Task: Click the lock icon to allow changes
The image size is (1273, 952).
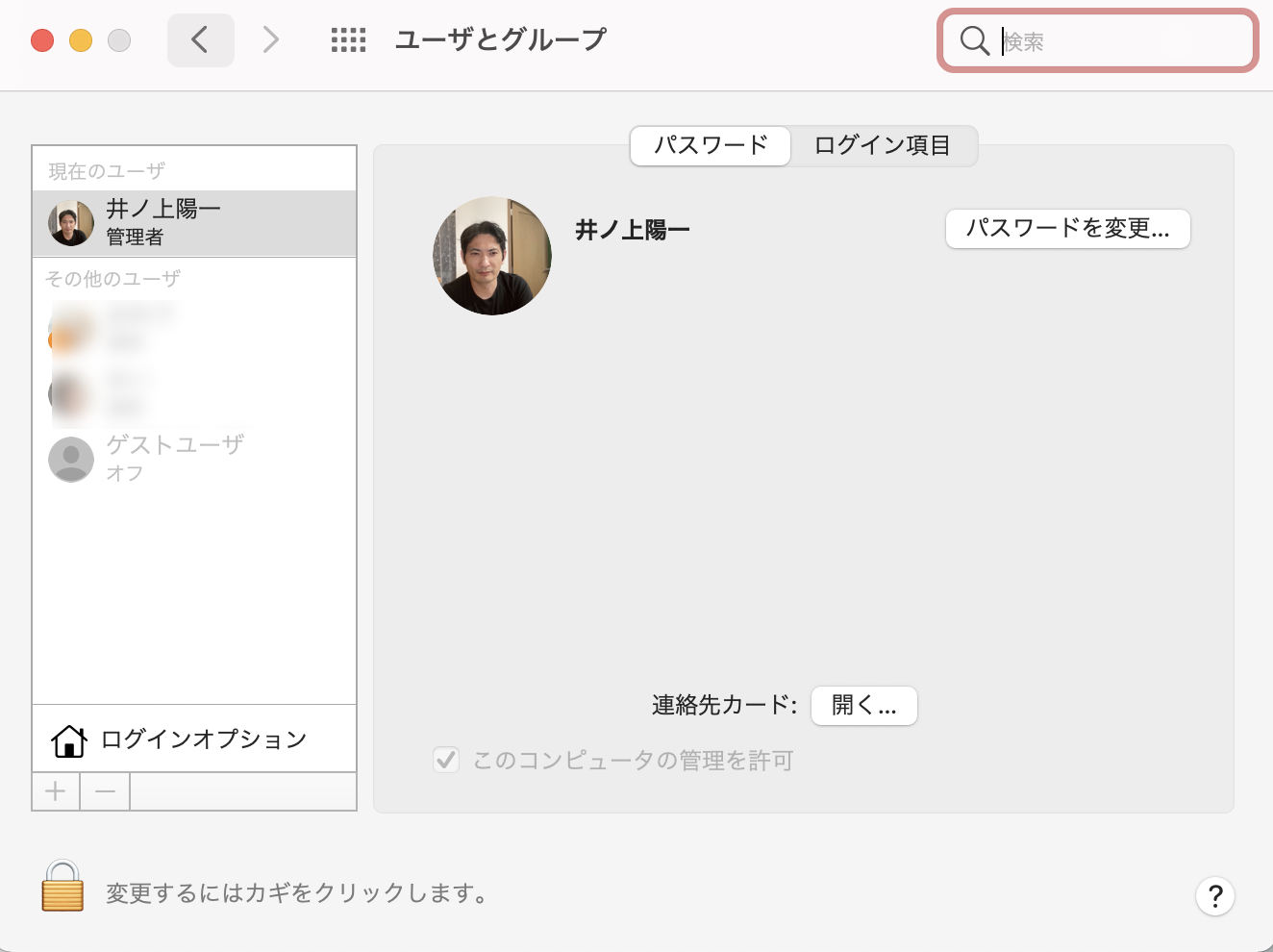Action: (62, 886)
